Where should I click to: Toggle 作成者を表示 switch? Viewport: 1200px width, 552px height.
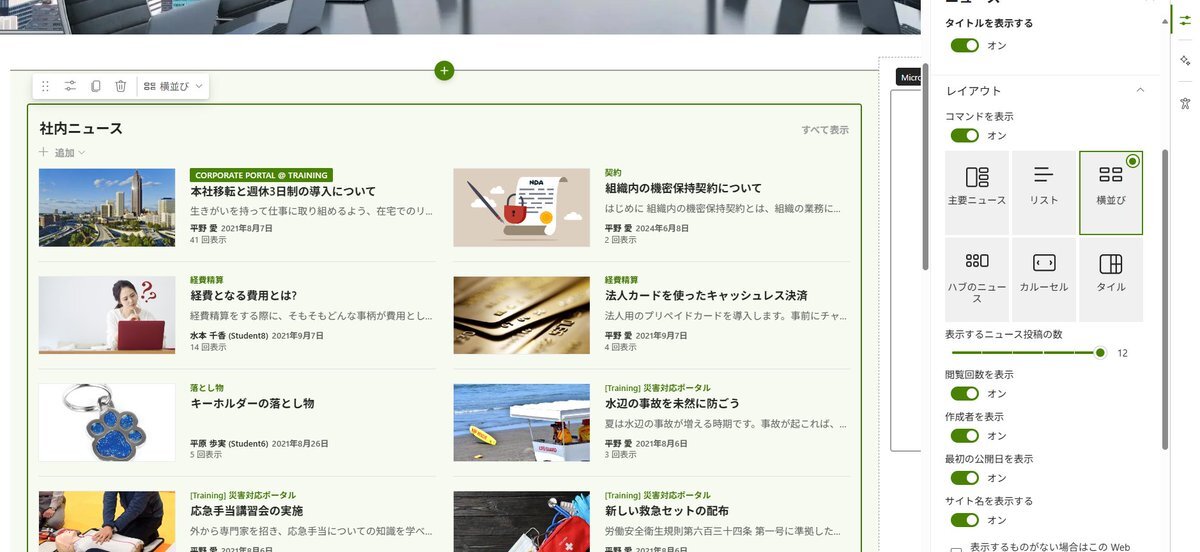[x=964, y=435]
